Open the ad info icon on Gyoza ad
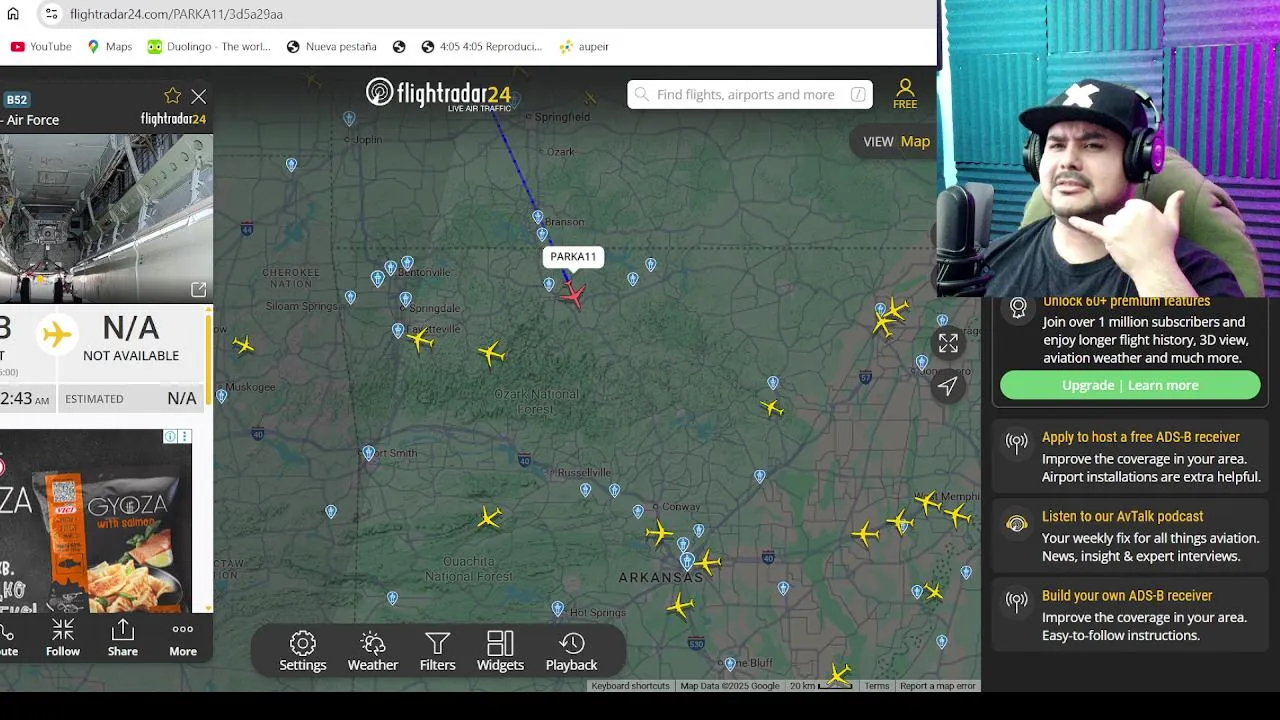 pyautogui.click(x=170, y=437)
